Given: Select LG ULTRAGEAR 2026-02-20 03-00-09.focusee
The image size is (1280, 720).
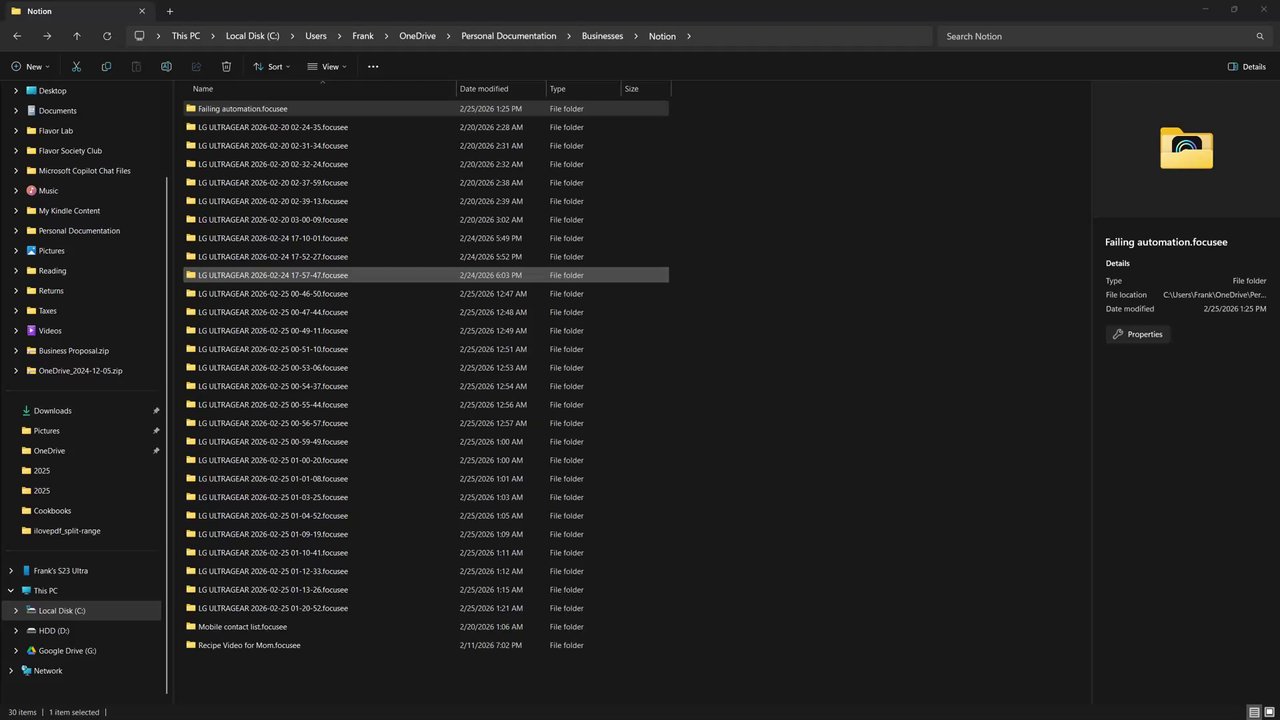Looking at the screenshot, I should [426, 220].
